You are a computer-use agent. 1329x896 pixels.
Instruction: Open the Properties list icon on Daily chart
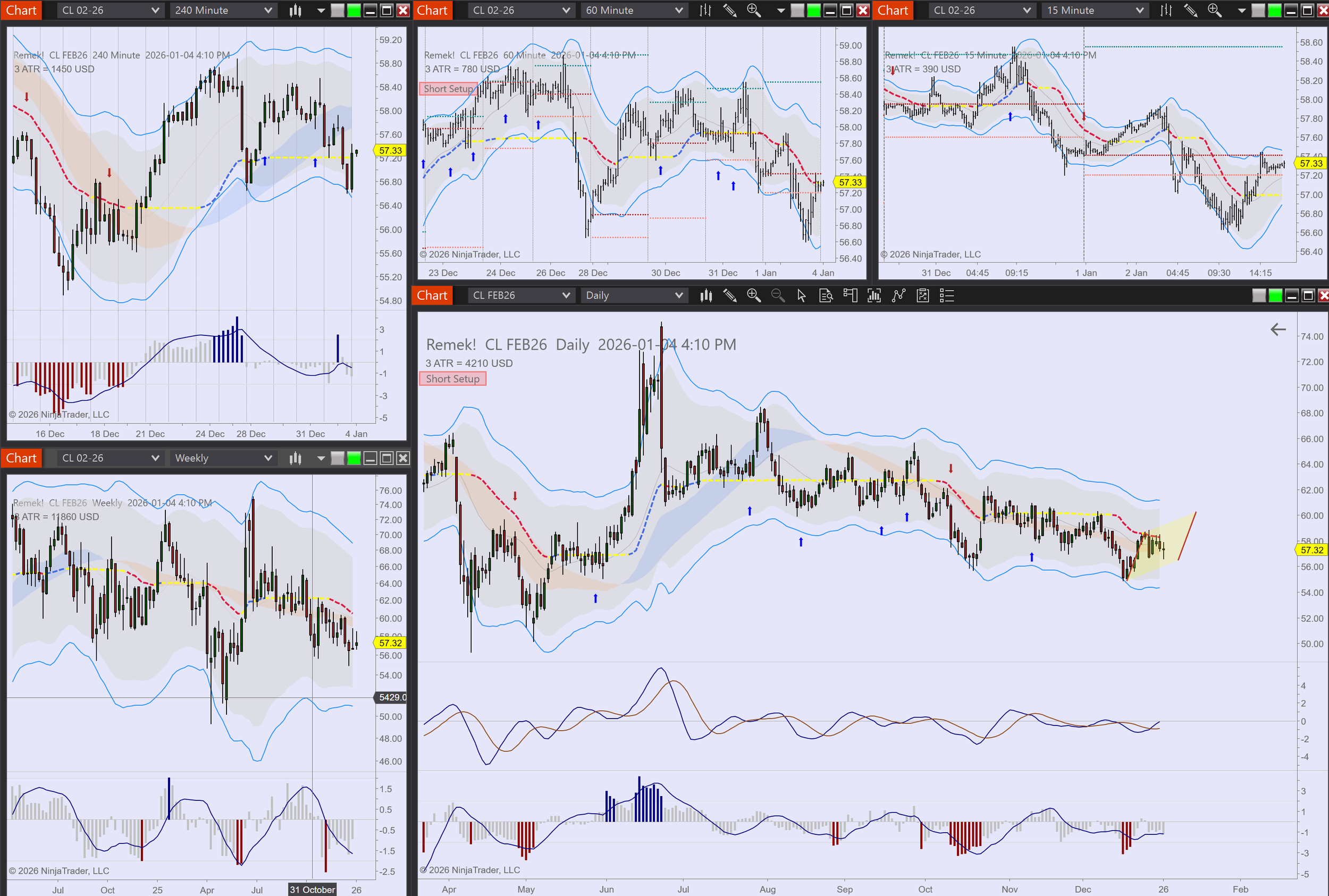click(x=947, y=295)
